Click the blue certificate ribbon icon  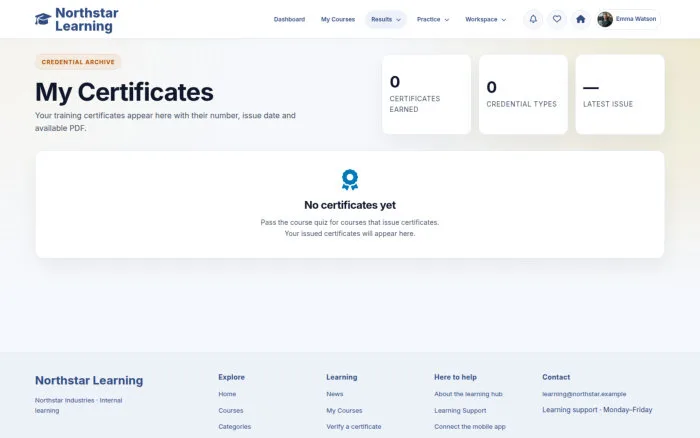(350, 179)
